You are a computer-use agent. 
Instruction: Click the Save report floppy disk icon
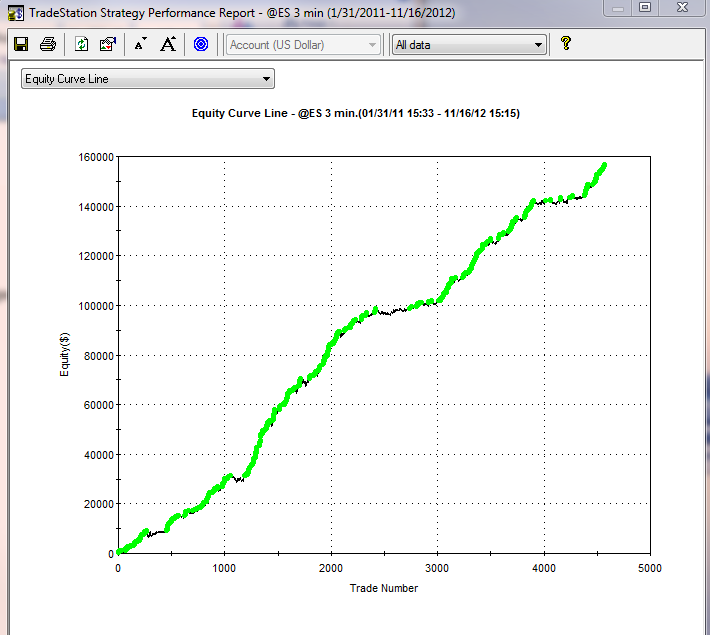point(21,44)
